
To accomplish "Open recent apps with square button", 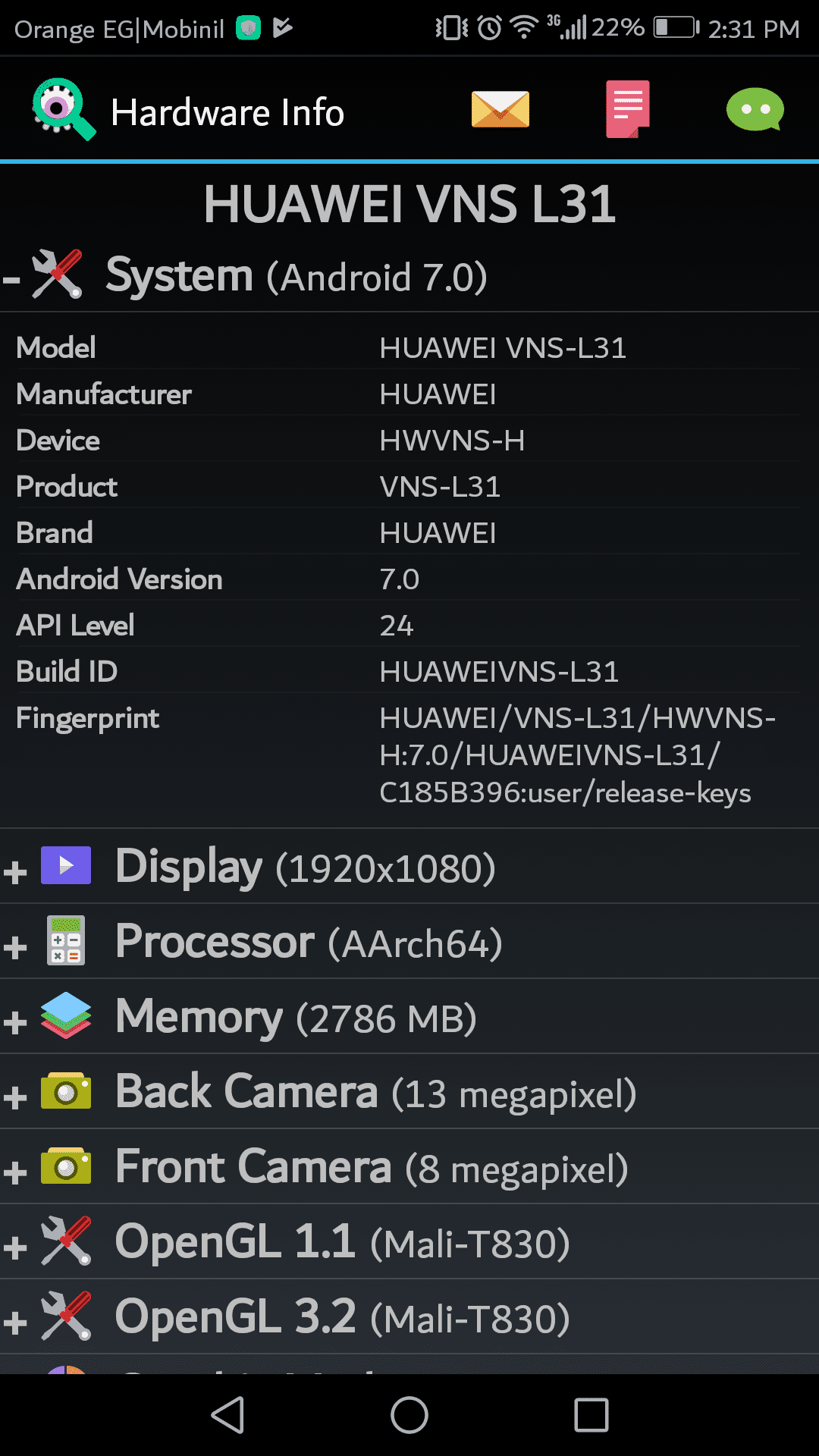I will coord(591,1415).
